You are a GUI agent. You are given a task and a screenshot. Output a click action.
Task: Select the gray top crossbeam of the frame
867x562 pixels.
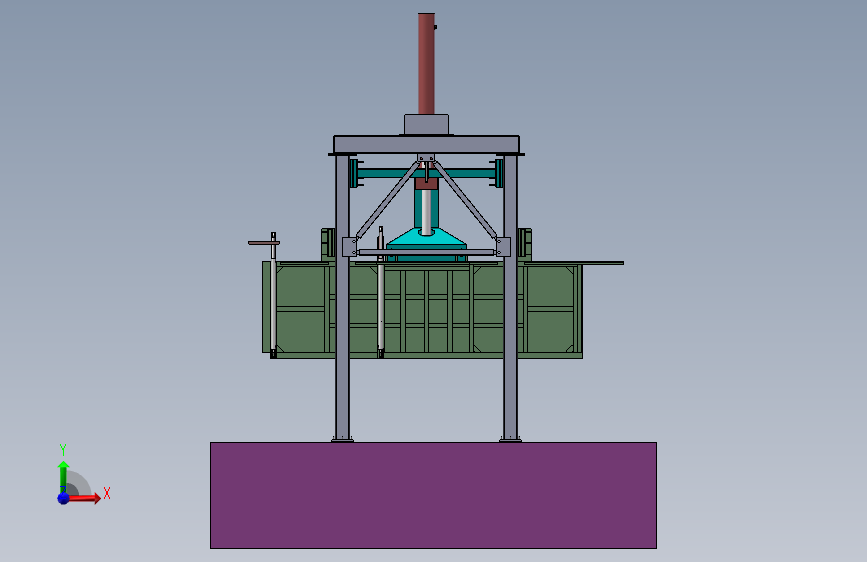tap(426, 144)
